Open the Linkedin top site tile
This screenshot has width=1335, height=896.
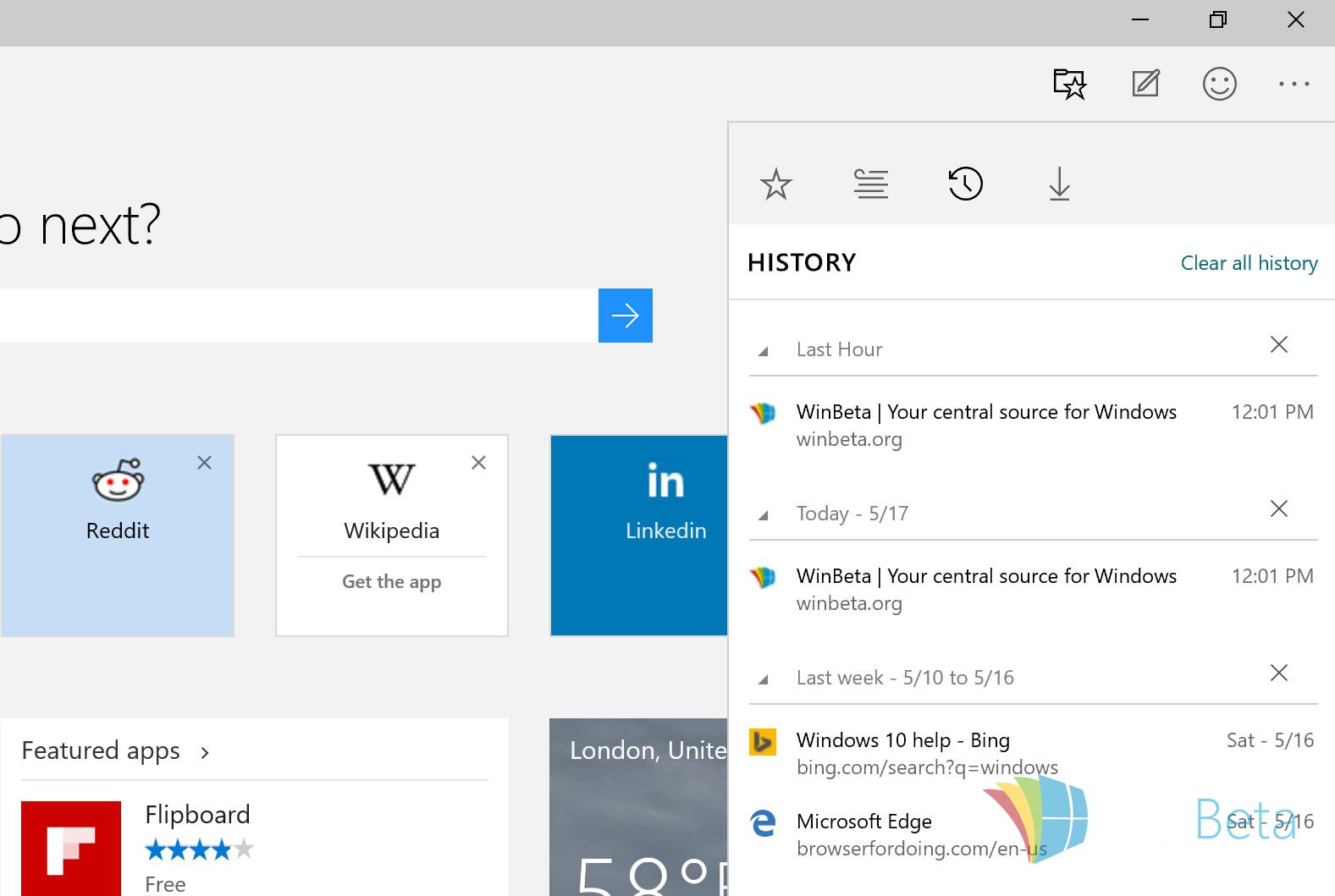[639, 536]
